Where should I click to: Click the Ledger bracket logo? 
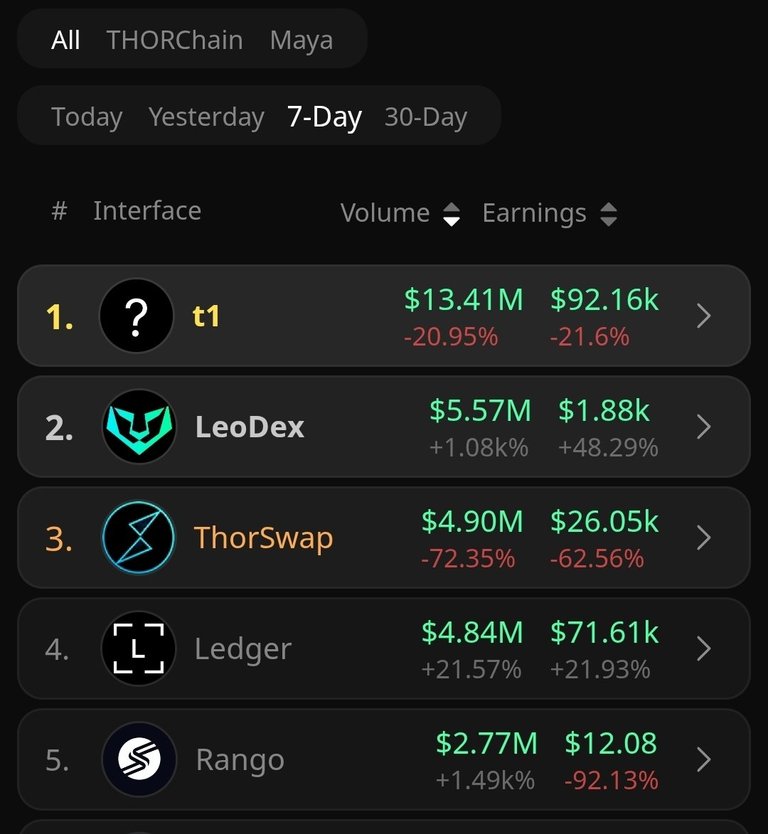tap(138, 648)
